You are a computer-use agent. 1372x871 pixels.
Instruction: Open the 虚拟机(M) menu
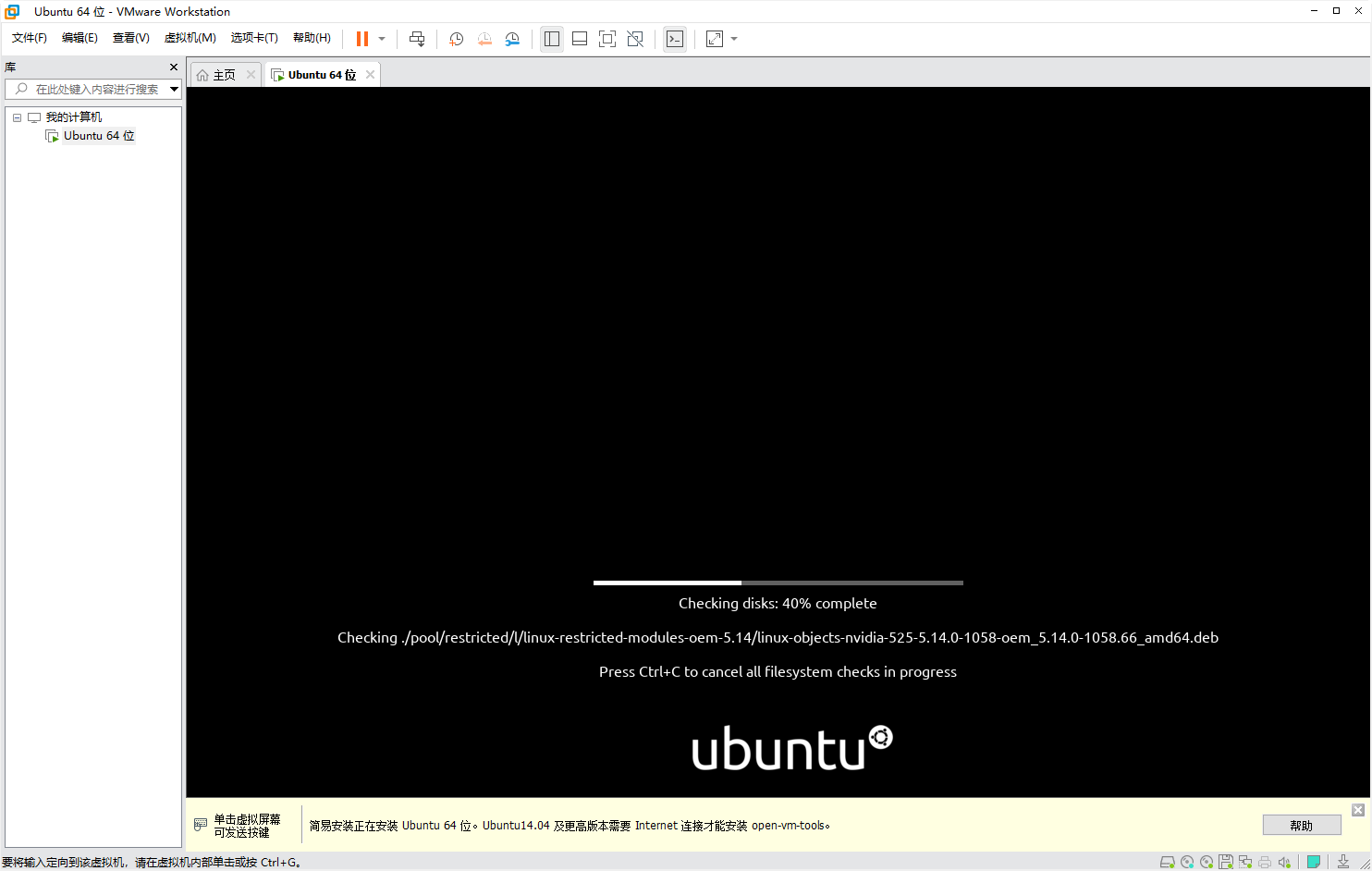[x=190, y=38]
